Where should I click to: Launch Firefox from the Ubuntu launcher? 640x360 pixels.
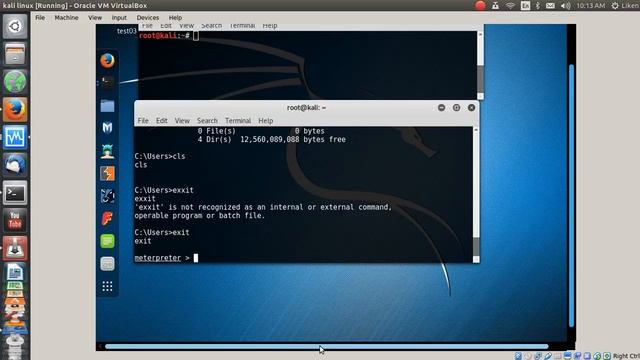pyautogui.click(x=15, y=109)
